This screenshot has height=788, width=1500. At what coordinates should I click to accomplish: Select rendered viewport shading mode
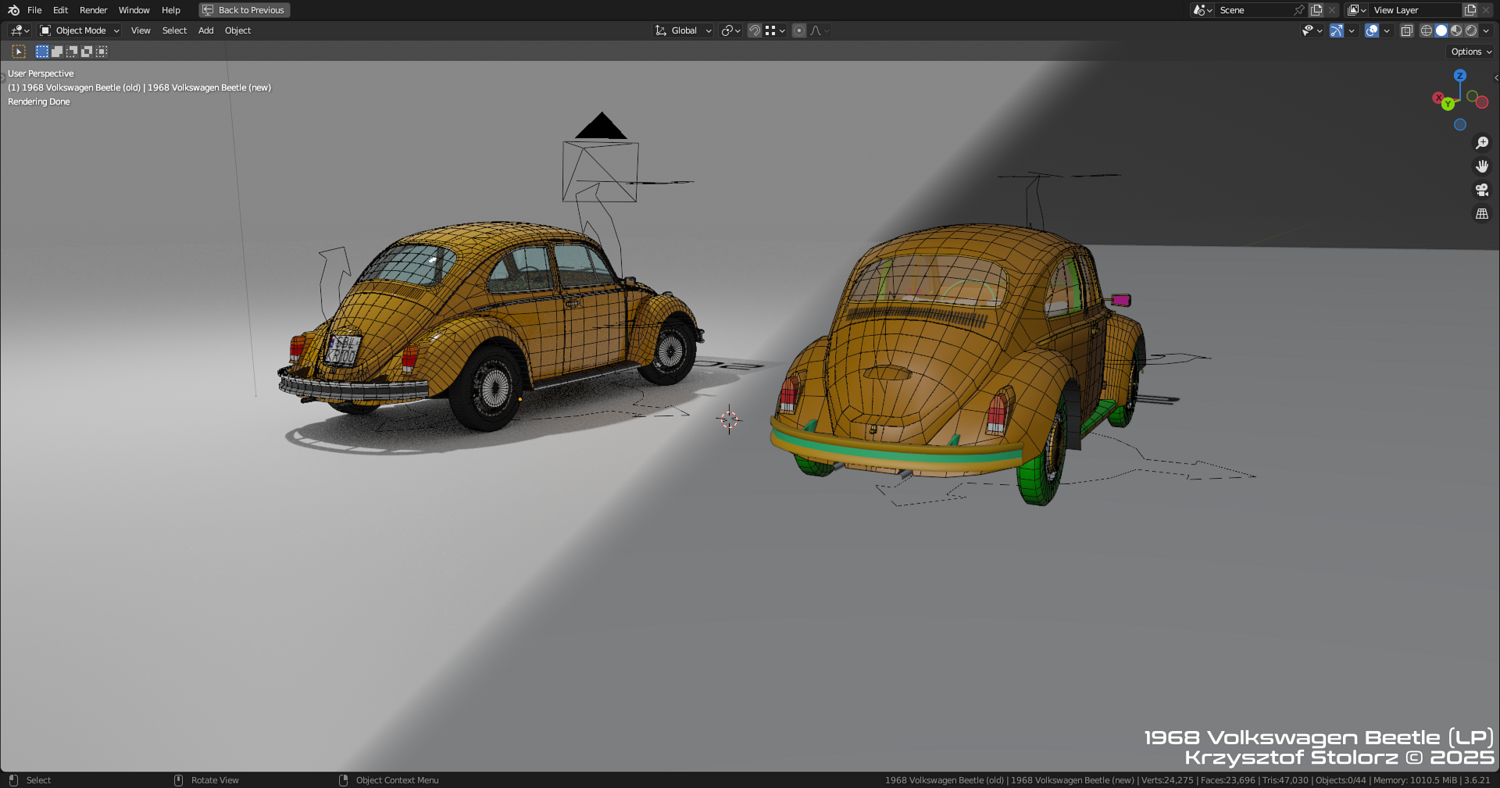[1471, 31]
